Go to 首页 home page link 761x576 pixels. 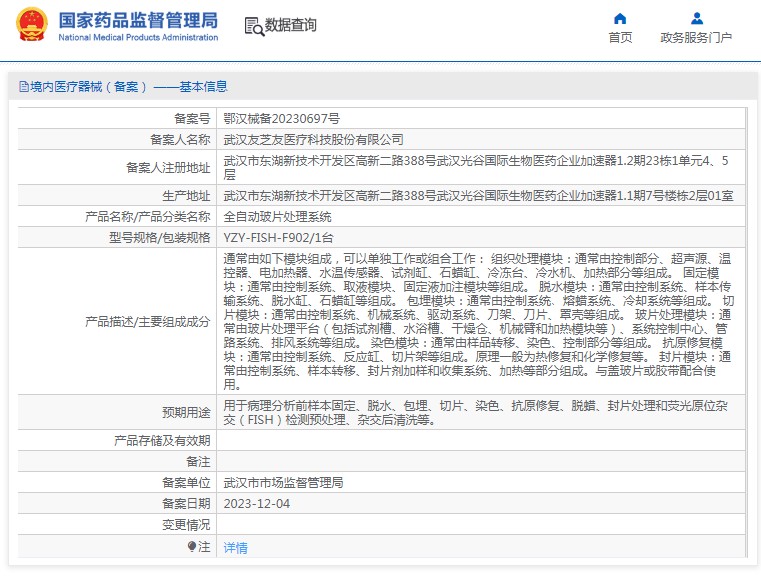coord(620,37)
